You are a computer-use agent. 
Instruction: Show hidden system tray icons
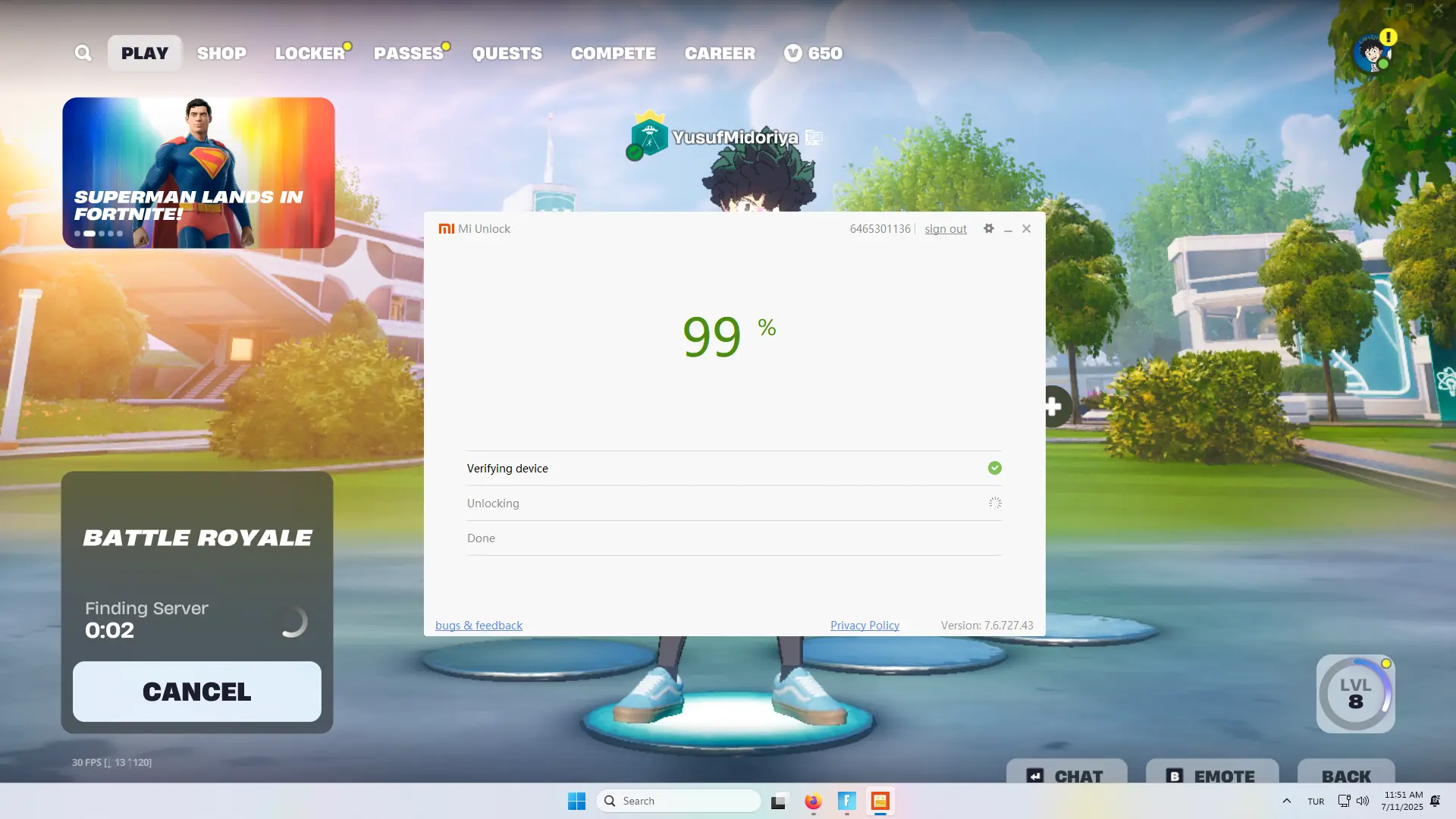click(1286, 801)
